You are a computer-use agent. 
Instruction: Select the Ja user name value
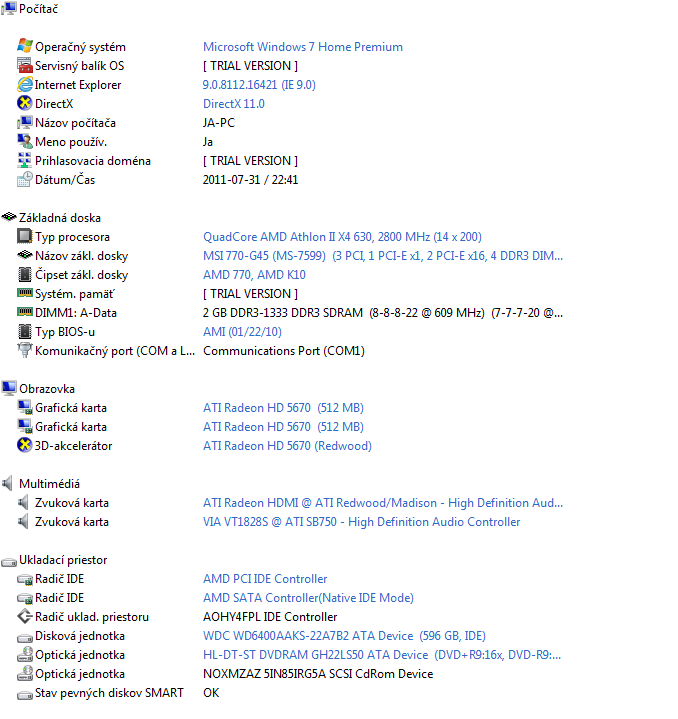pos(208,142)
